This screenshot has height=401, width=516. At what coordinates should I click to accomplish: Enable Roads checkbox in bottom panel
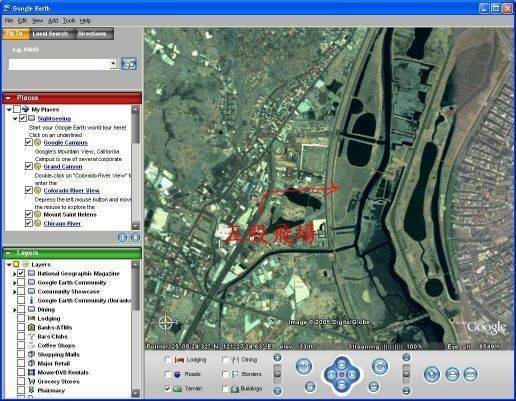[168, 374]
